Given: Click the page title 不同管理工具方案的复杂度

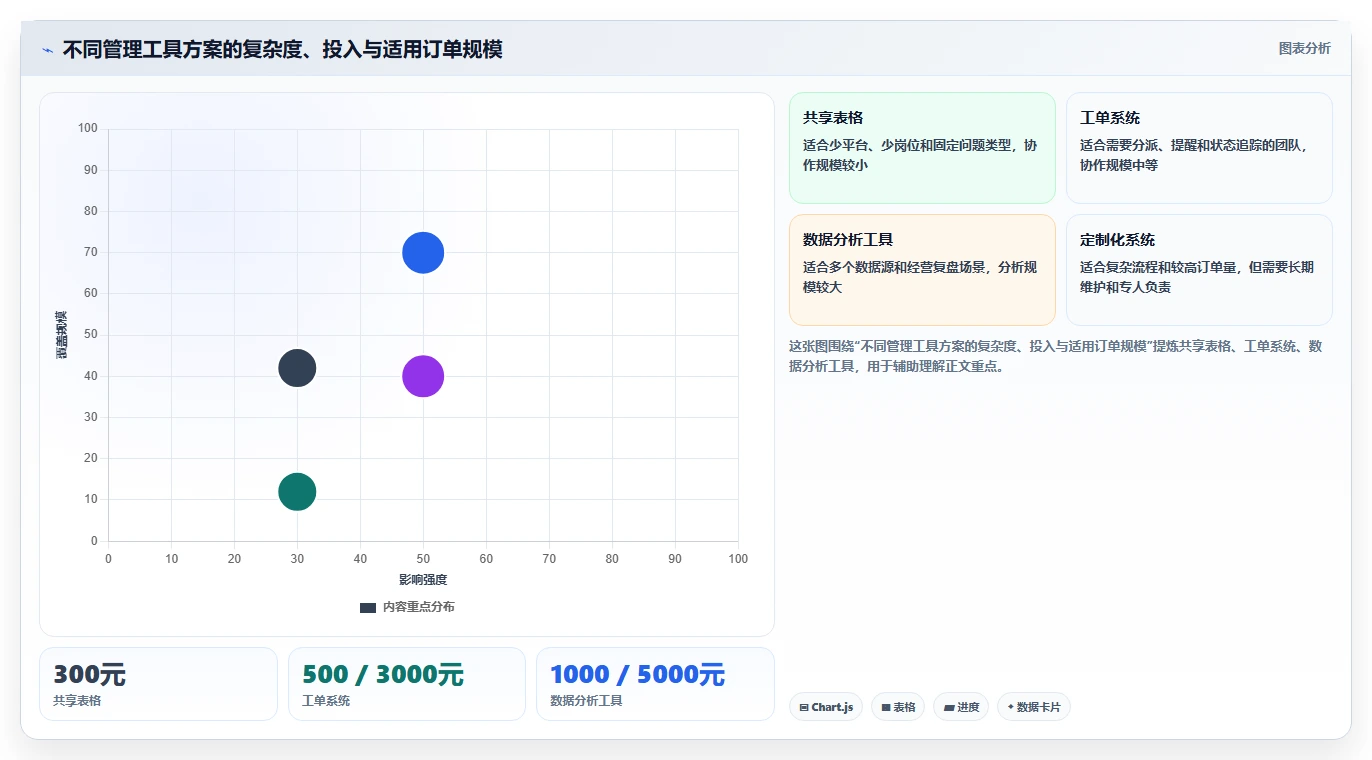Looking at the screenshot, I should [x=282, y=49].
